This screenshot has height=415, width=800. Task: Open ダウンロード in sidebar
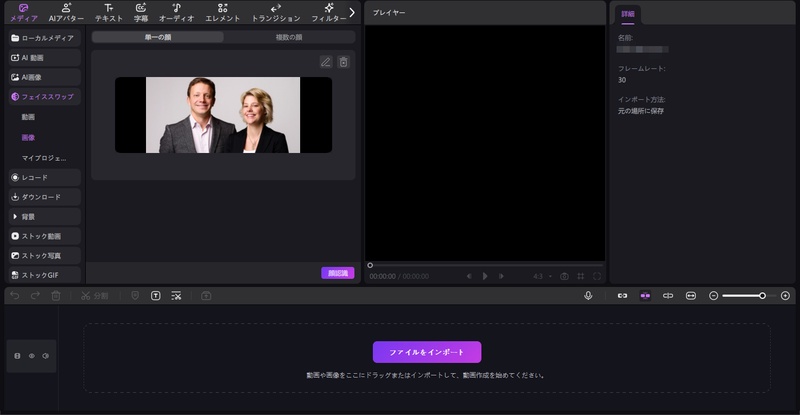[45, 197]
